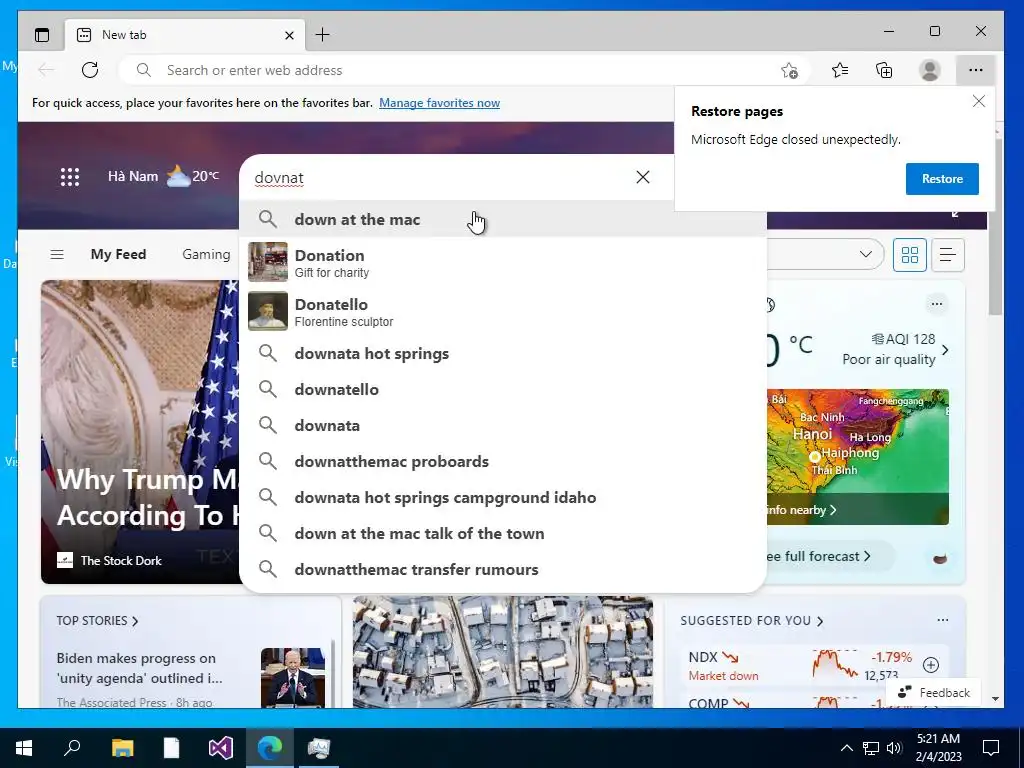The image size is (1024, 768).
Task: Open the Biden unity agenda story
Action: 139,668
